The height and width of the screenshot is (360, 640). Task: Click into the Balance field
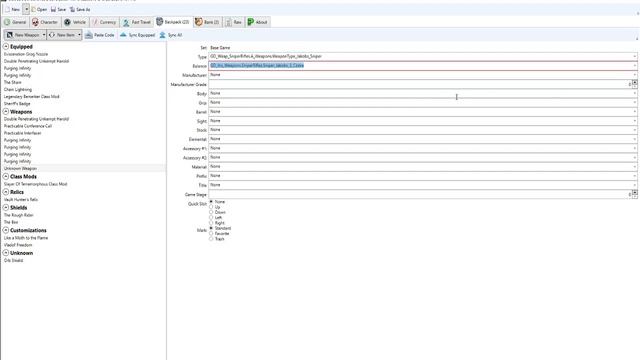pyautogui.click(x=423, y=65)
